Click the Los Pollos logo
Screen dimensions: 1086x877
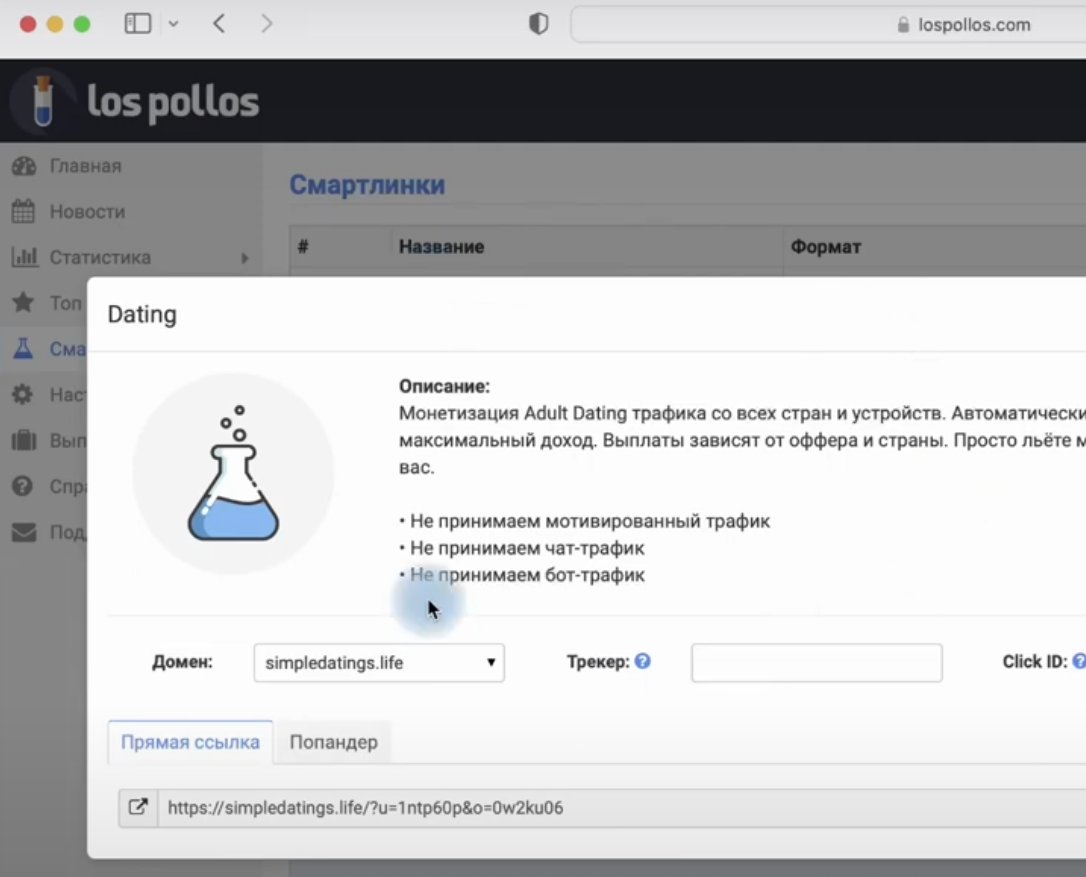(x=136, y=101)
